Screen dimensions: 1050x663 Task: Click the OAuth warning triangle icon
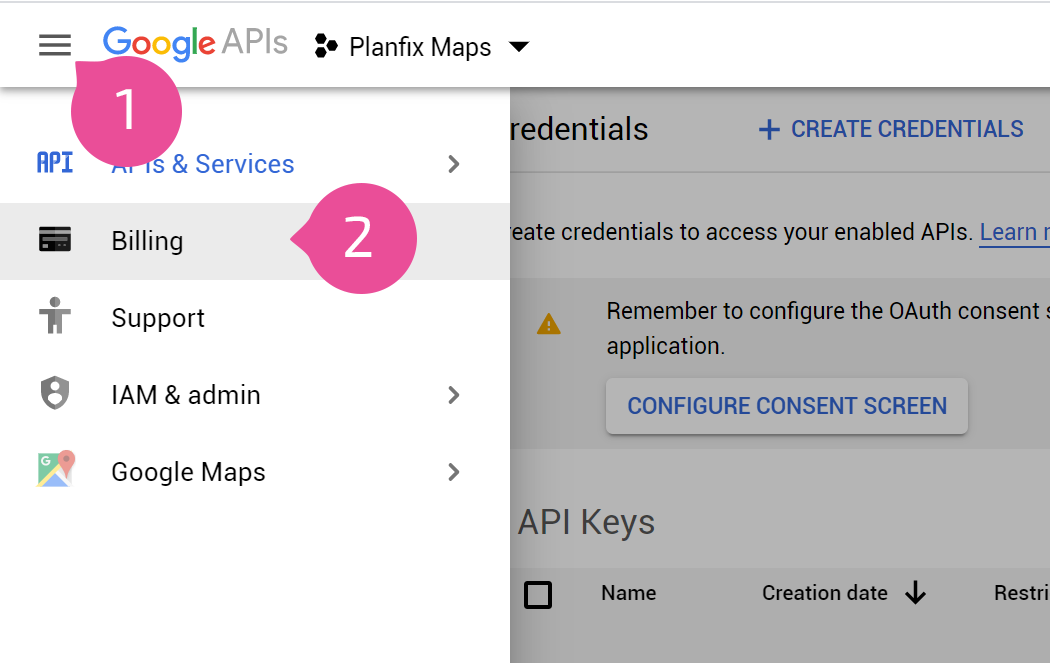pyautogui.click(x=548, y=325)
